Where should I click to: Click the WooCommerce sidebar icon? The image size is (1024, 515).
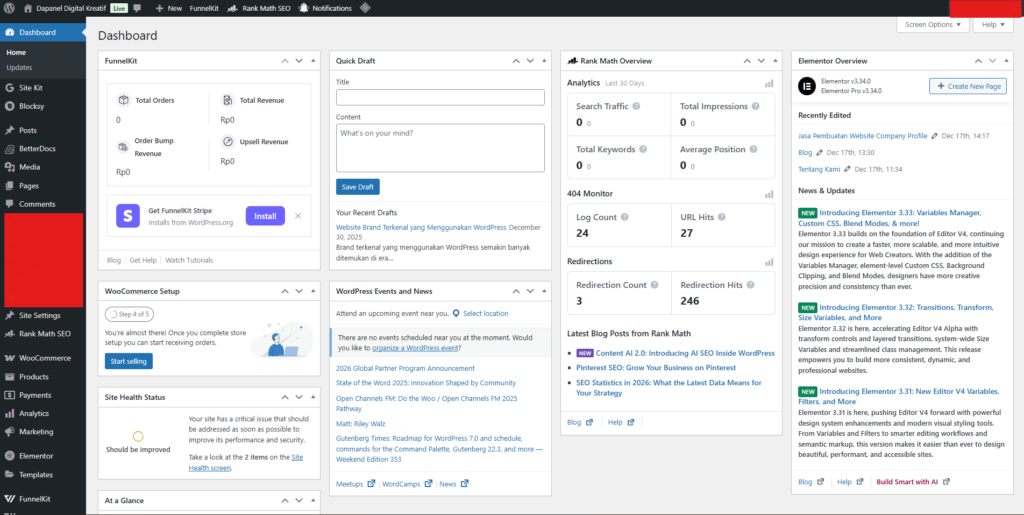click(9, 358)
